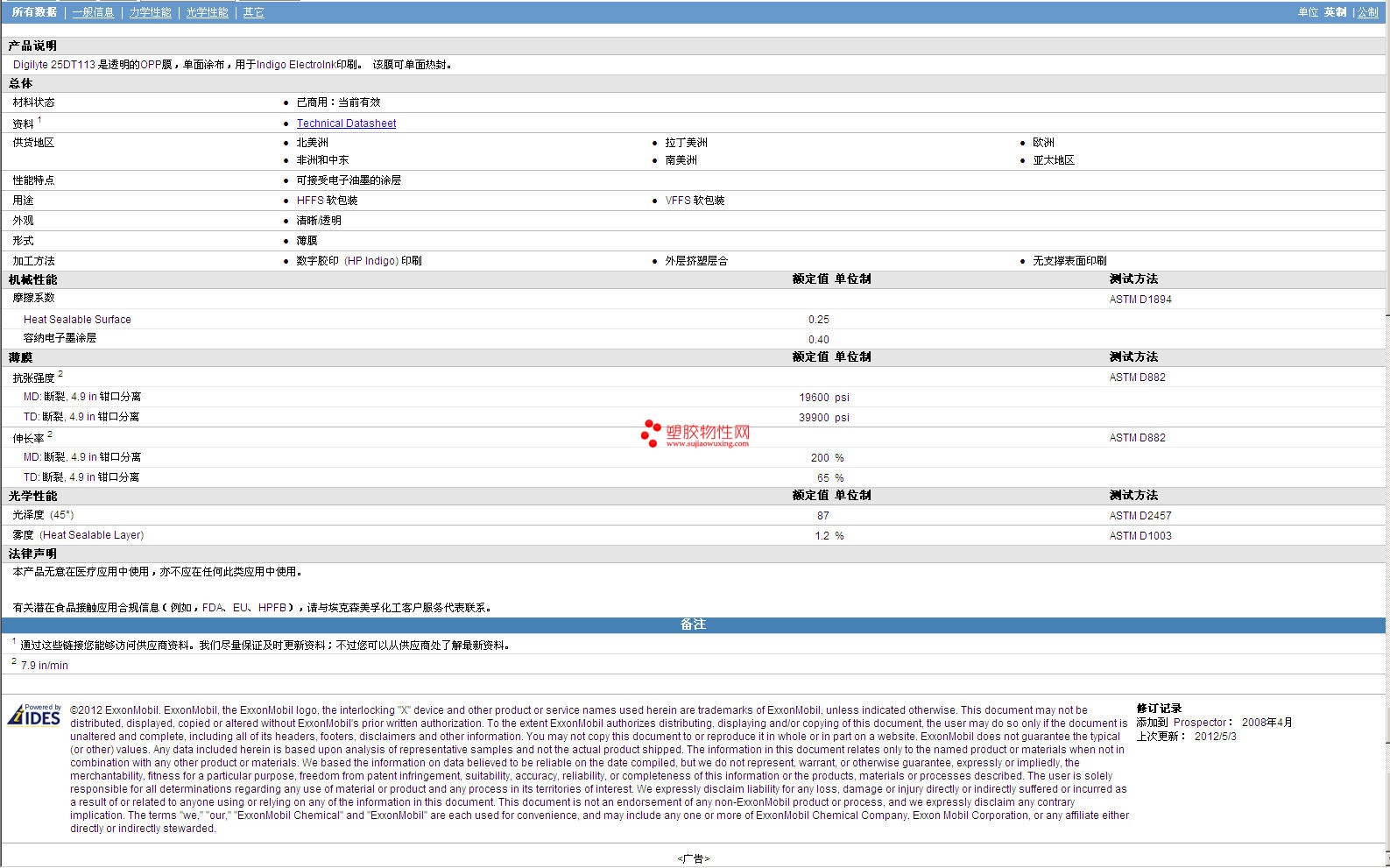Open the 一般信息 tab
This screenshot has width=1390, height=868.
click(x=93, y=12)
